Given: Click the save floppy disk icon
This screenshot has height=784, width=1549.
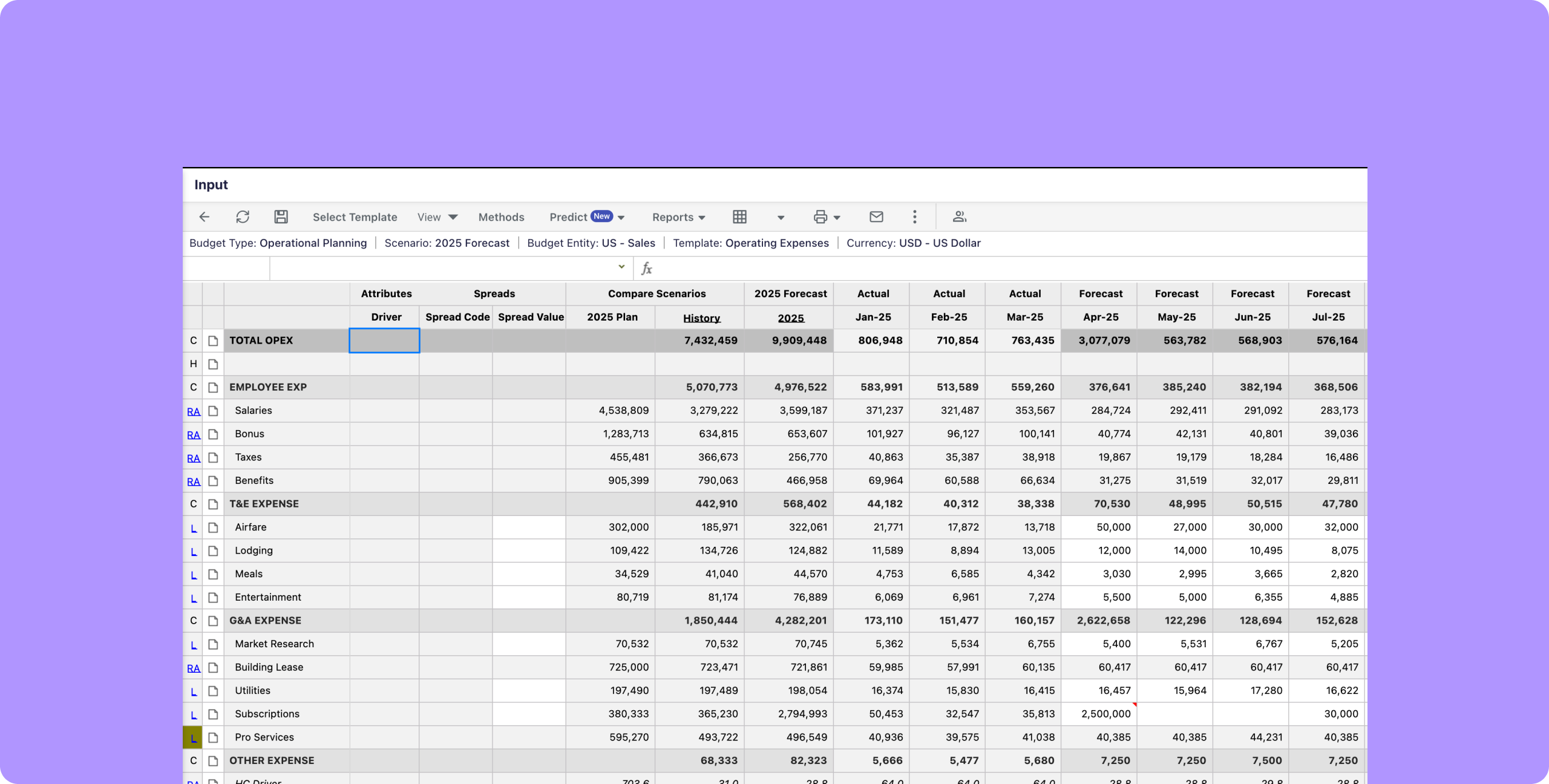Looking at the screenshot, I should 281,217.
